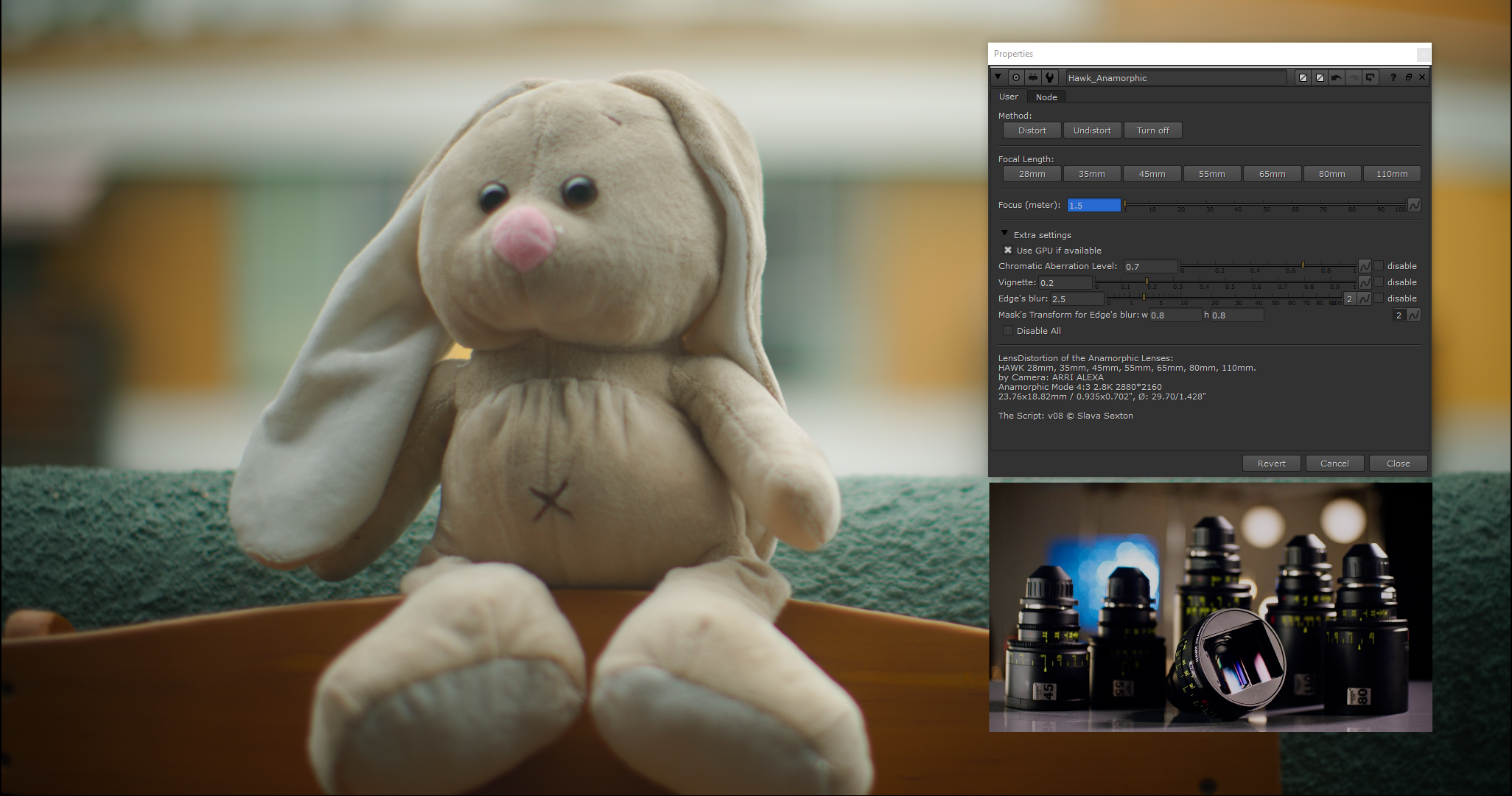This screenshot has width=1512, height=796.
Task: Click the center node in node graph icon
Action: [1016, 77]
